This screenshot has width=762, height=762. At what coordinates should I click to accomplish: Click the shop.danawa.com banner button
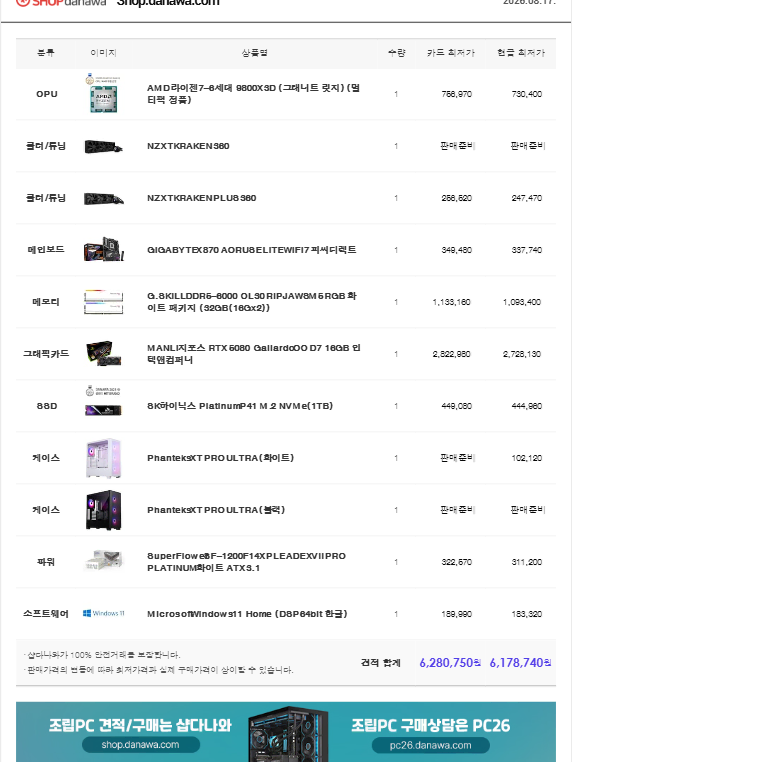[x=141, y=745]
